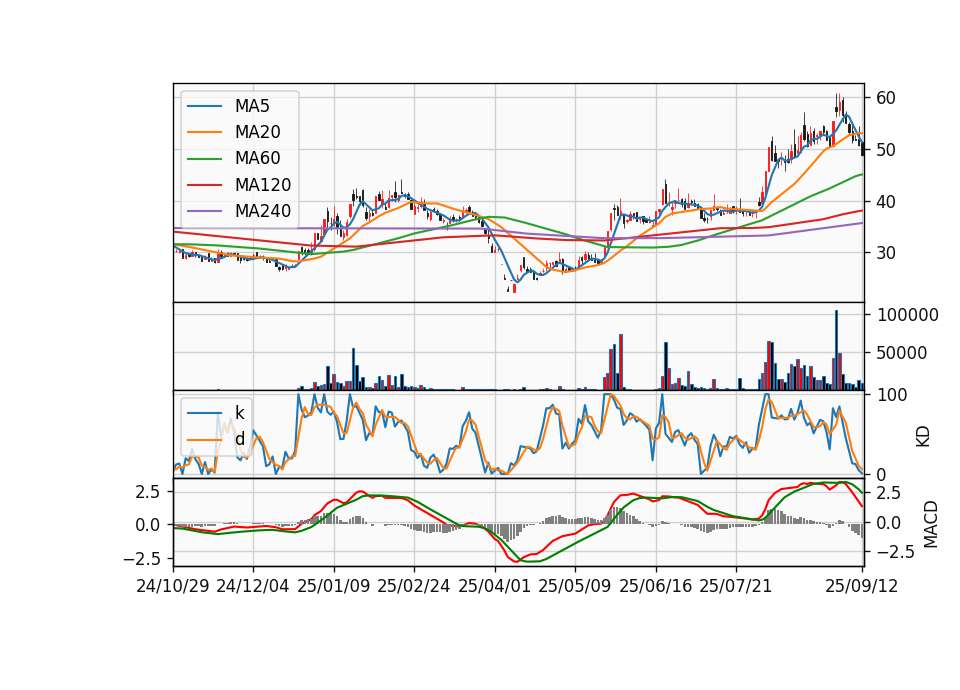The height and width of the screenshot is (690, 960).
Task: Click the MA60 legend entry text
Action: [257, 159]
